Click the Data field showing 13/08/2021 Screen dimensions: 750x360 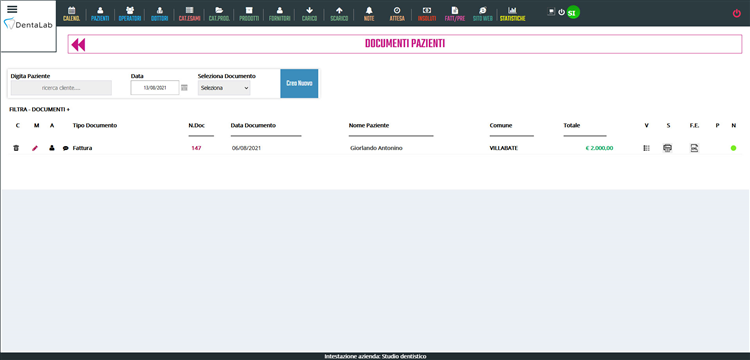154,87
